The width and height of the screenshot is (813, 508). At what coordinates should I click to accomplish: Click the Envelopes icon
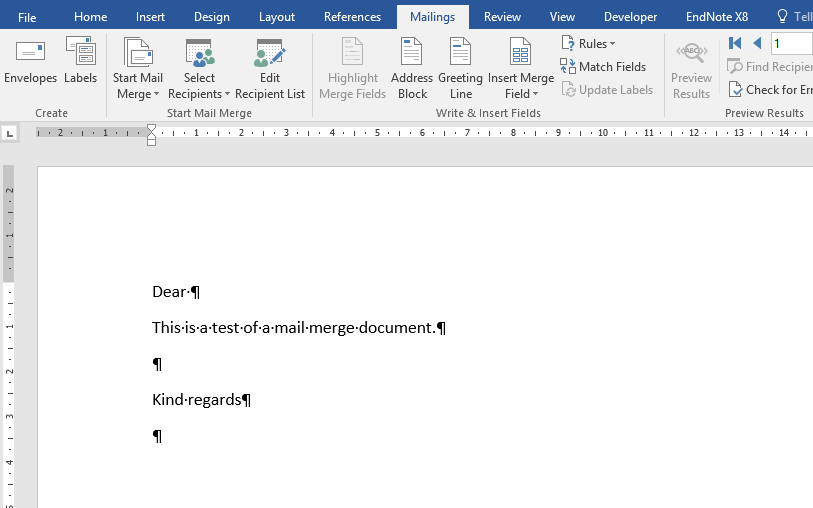tap(30, 53)
